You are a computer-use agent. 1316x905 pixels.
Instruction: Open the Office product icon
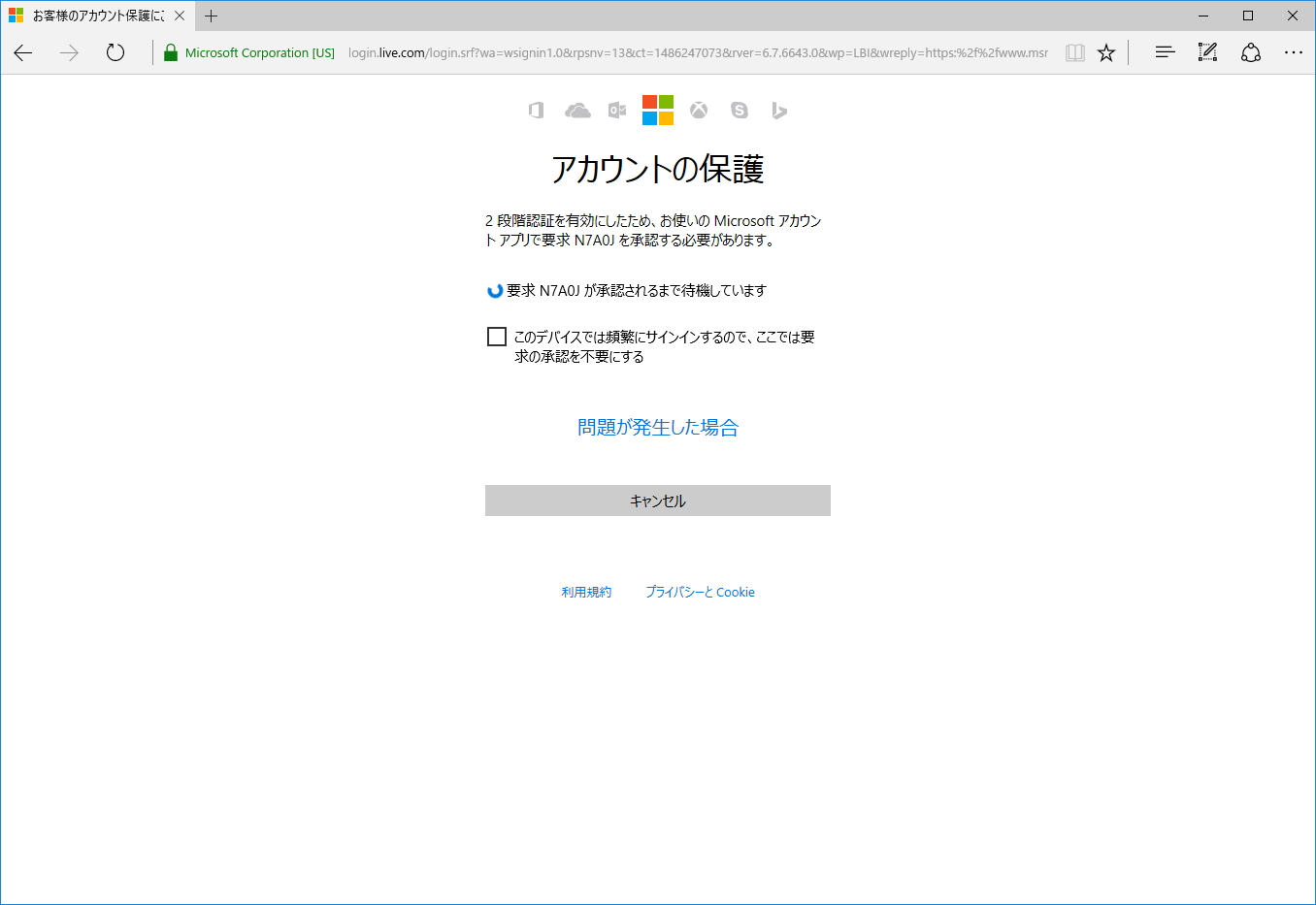pyautogui.click(x=535, y=110)
